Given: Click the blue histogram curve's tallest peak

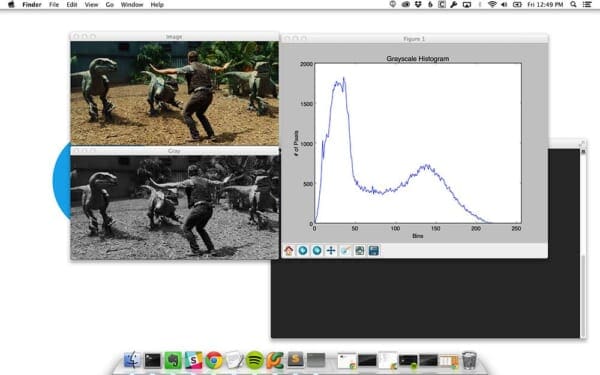Looking at the screenshot, I should click(x=344, y=78).
